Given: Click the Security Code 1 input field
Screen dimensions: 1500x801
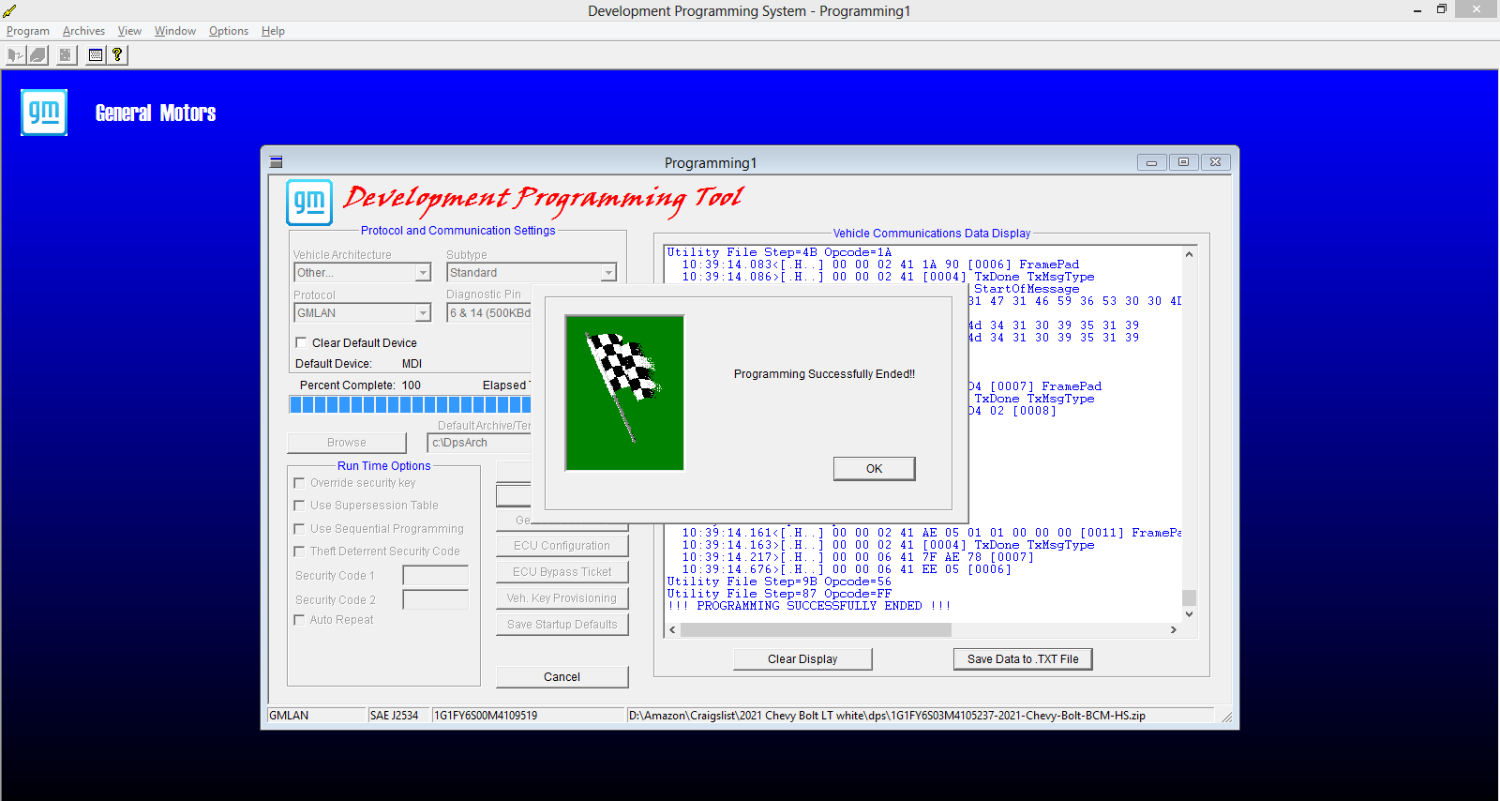Looking at the screenshot, I should [x=436, y=576].
